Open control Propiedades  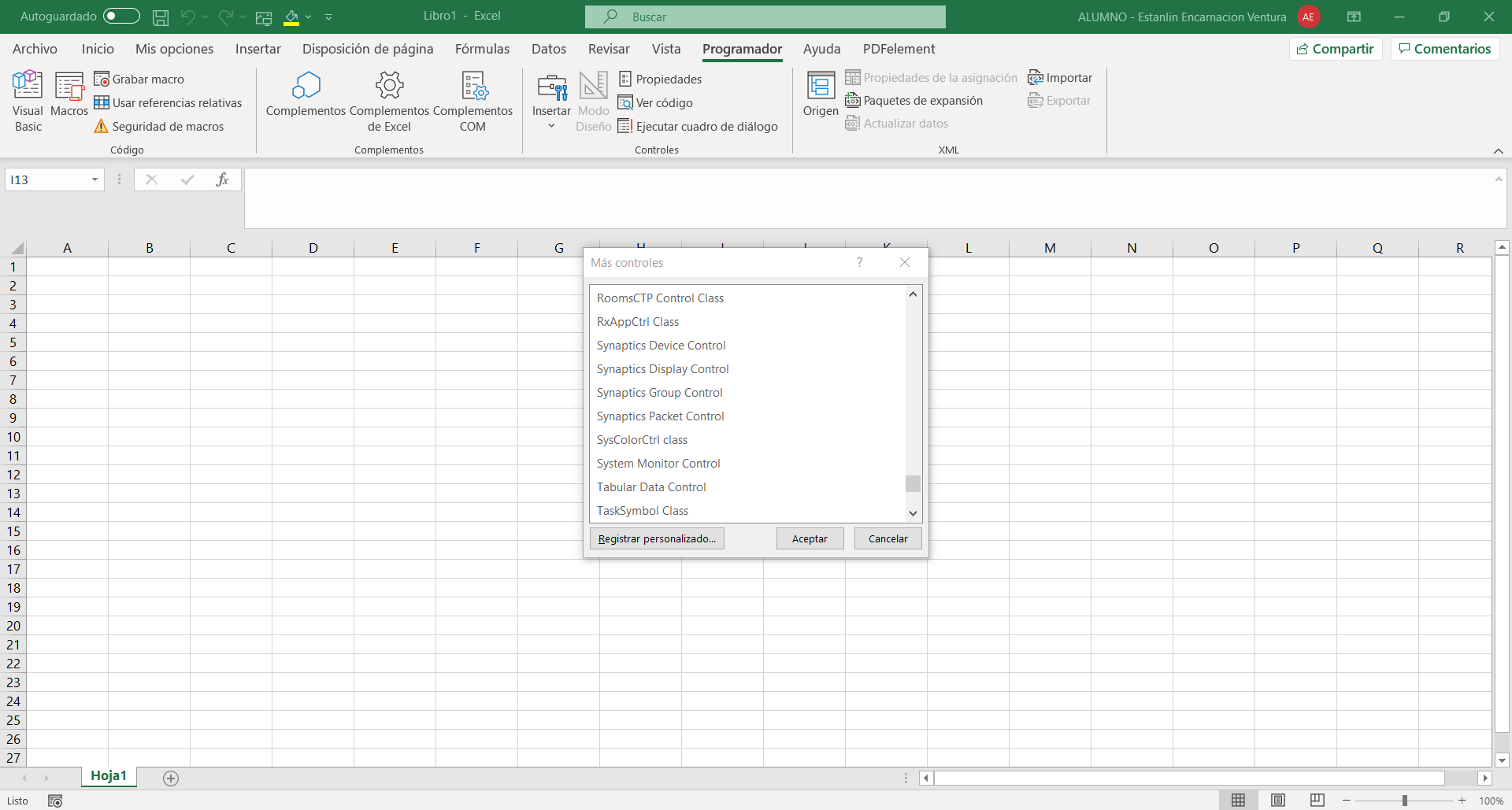click(660, 79)
